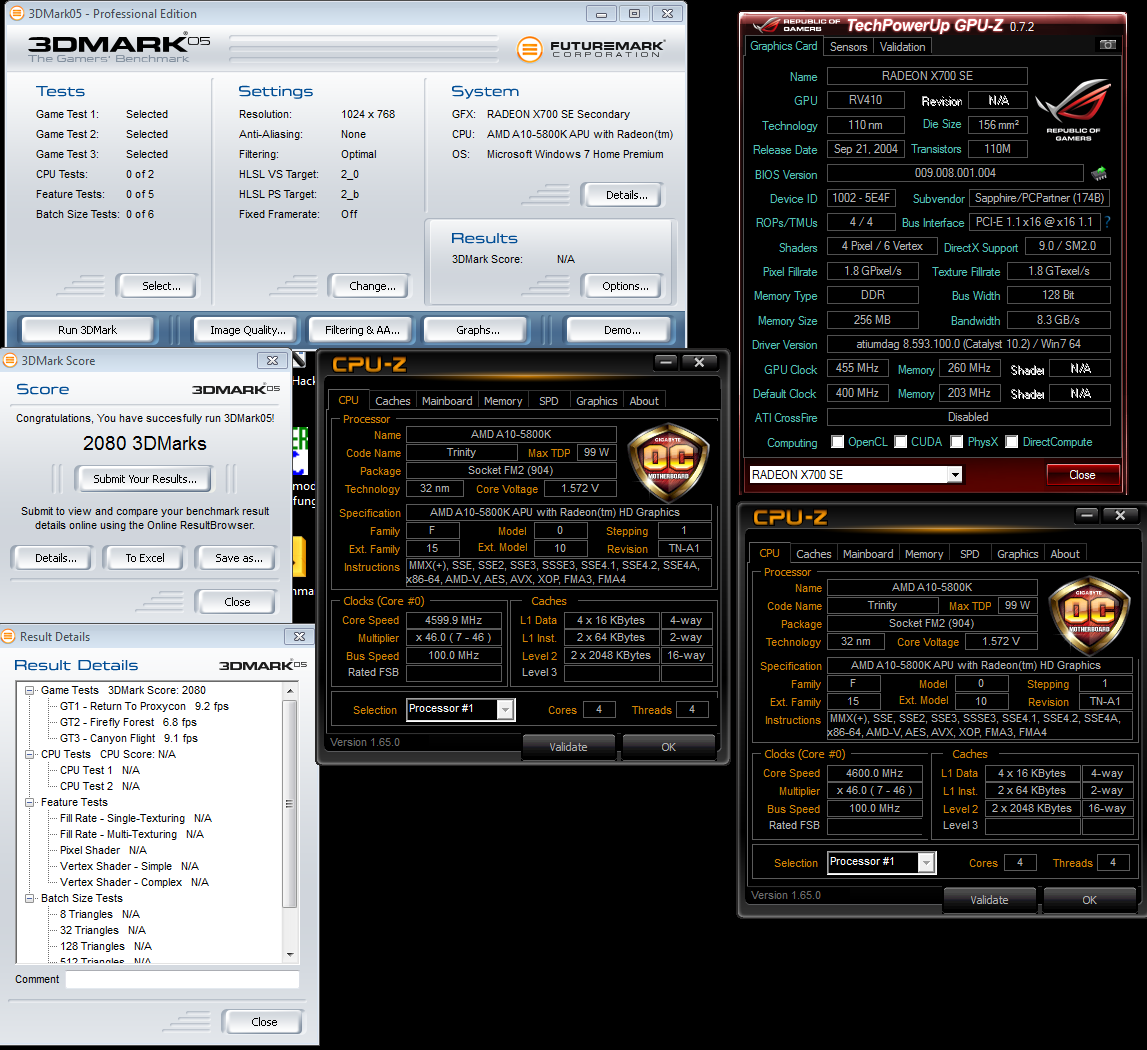Click Validate in lower-right CPU-Z window
The width and height of the screenshot is (1147, 1050).
pos(989,900)
